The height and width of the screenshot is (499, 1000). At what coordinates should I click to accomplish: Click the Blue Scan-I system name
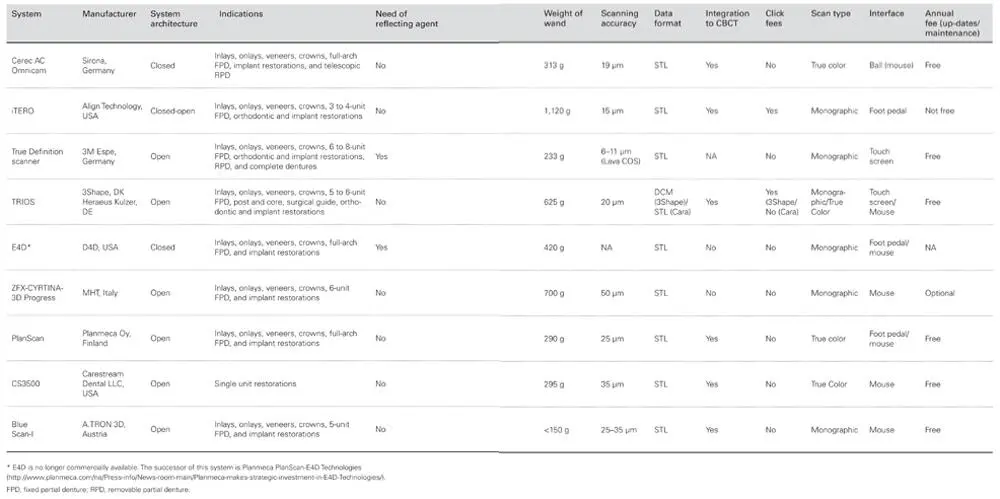[x=23, y=429]
